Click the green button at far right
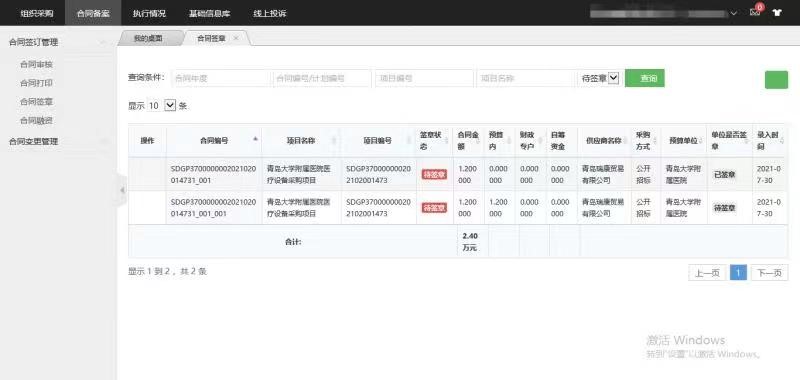The height and width of the screenshot is (380, 800). (x=776, y=80)
